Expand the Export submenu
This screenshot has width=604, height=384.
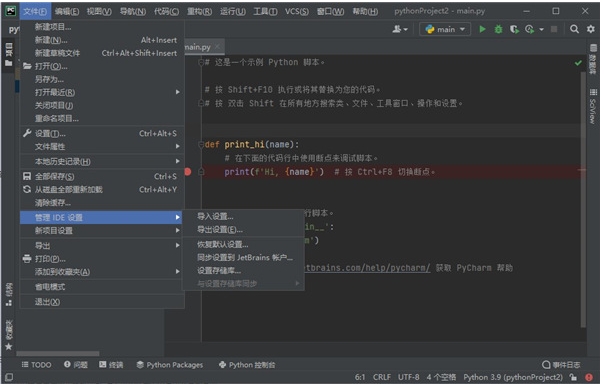coord(102,245)
